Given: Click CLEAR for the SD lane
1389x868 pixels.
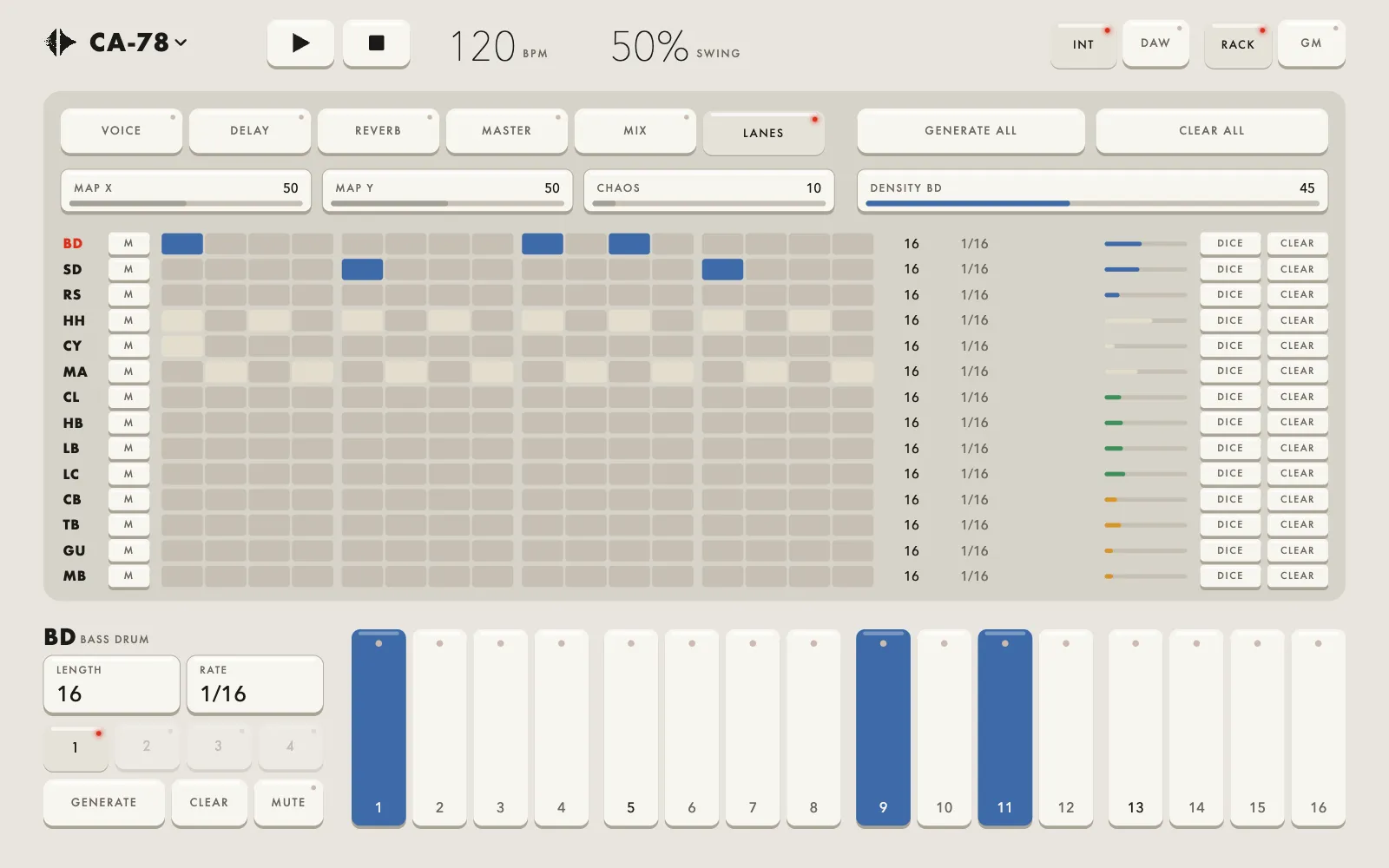Looking at the screenshot, I should coord(1297,269).
